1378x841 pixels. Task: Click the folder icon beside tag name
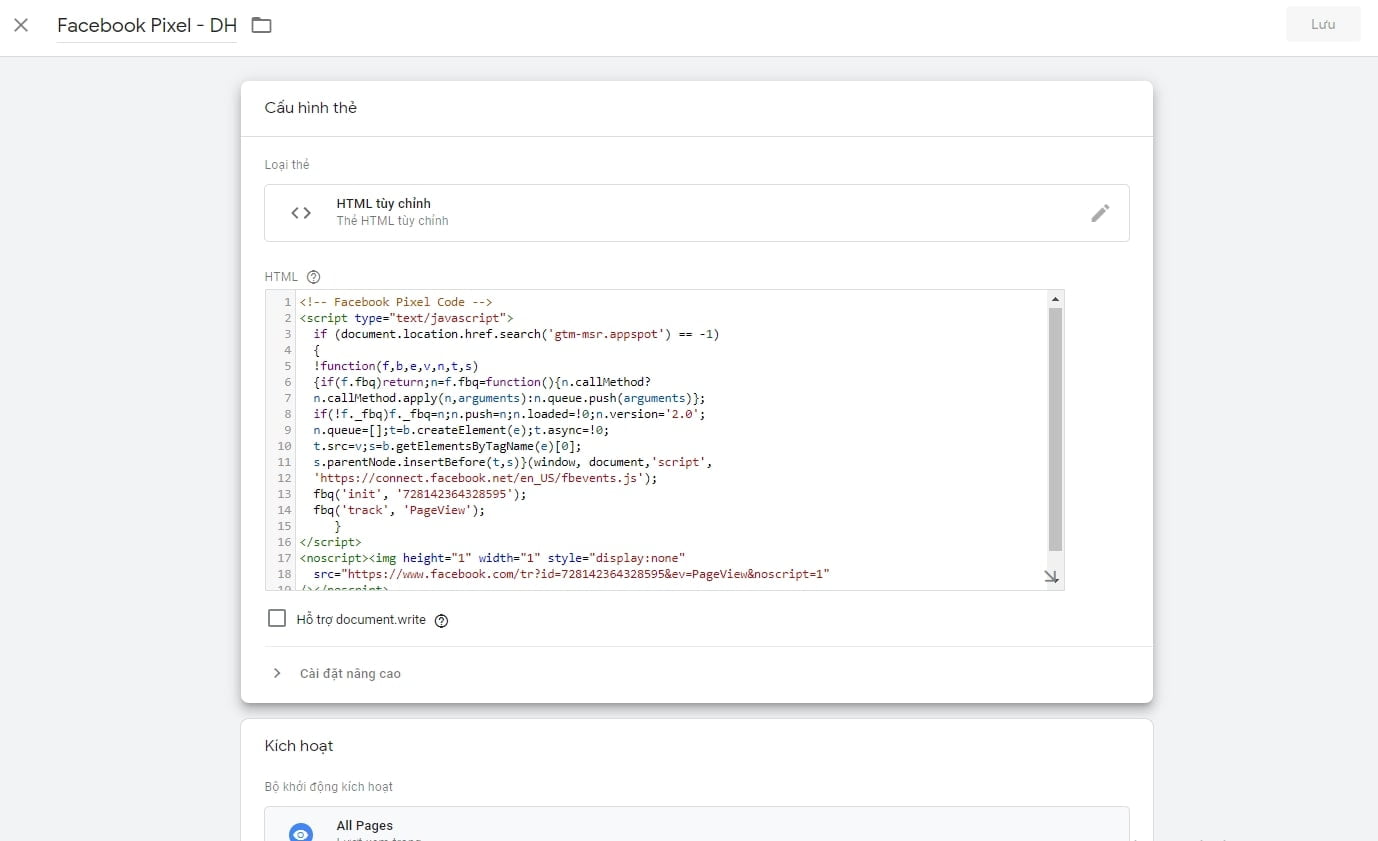[261, 25]
